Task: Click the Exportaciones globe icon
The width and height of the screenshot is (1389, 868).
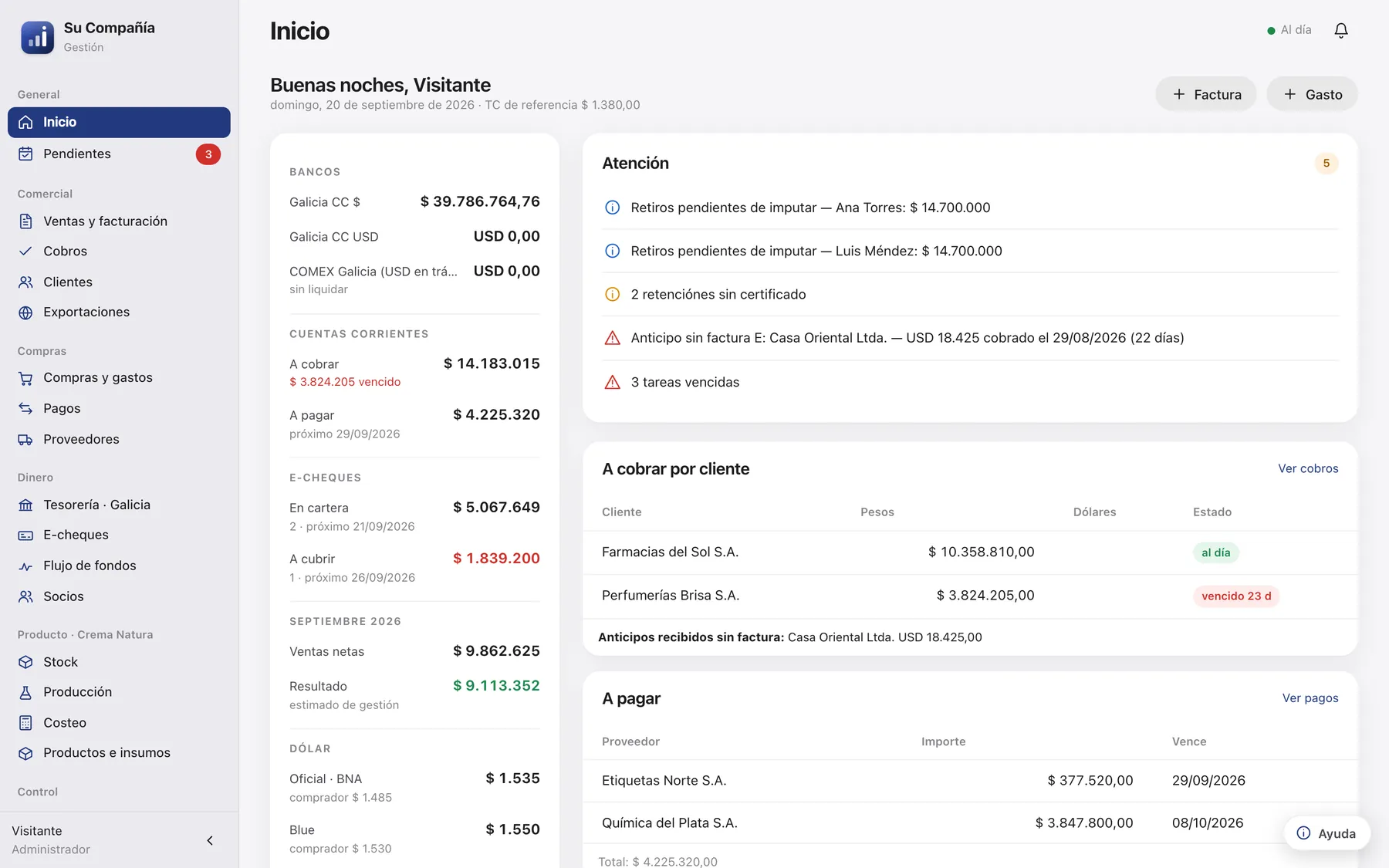Action: click(25, 312)
